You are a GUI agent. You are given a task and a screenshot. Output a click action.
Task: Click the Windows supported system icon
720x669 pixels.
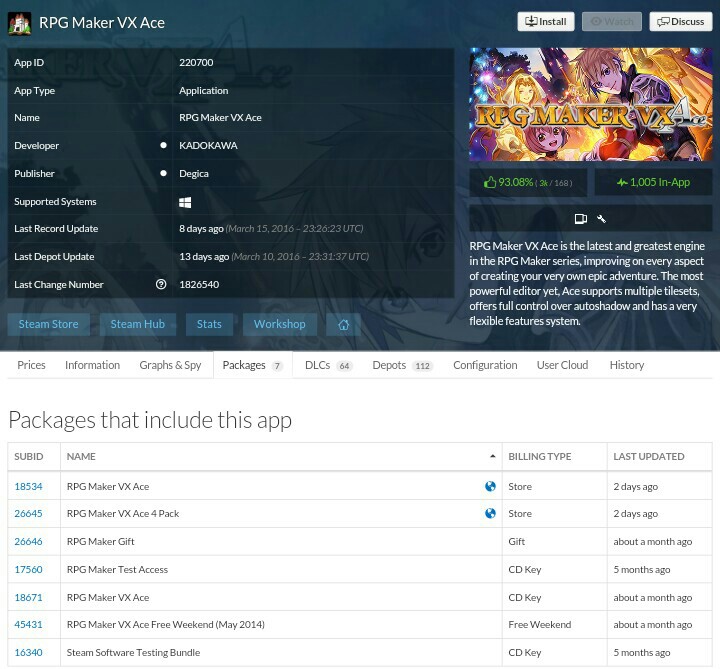[185, 202]
